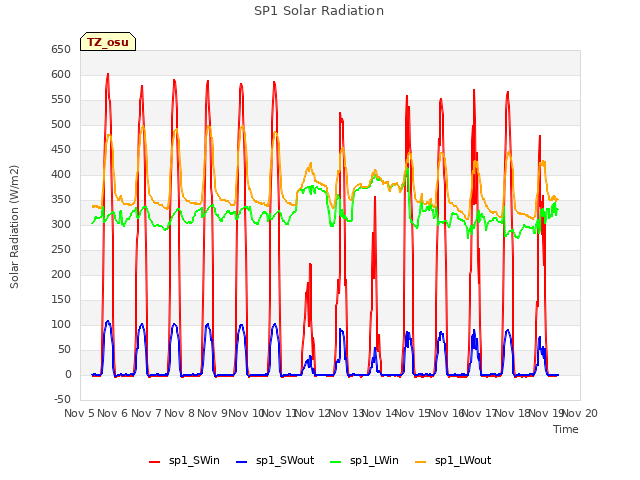Click the red sp1_SWin legend swatch
Viewport: 640px width, 480px height.
tap(155, 461)
